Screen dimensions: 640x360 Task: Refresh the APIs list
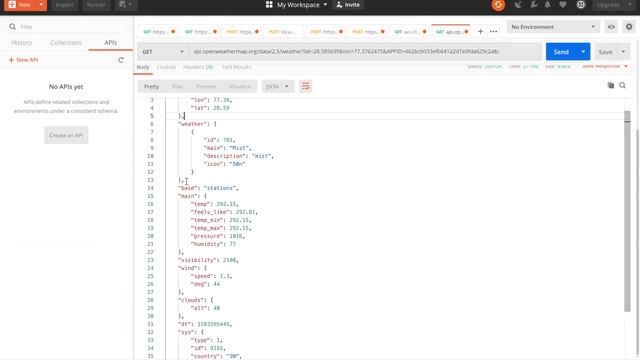(121, 60)
